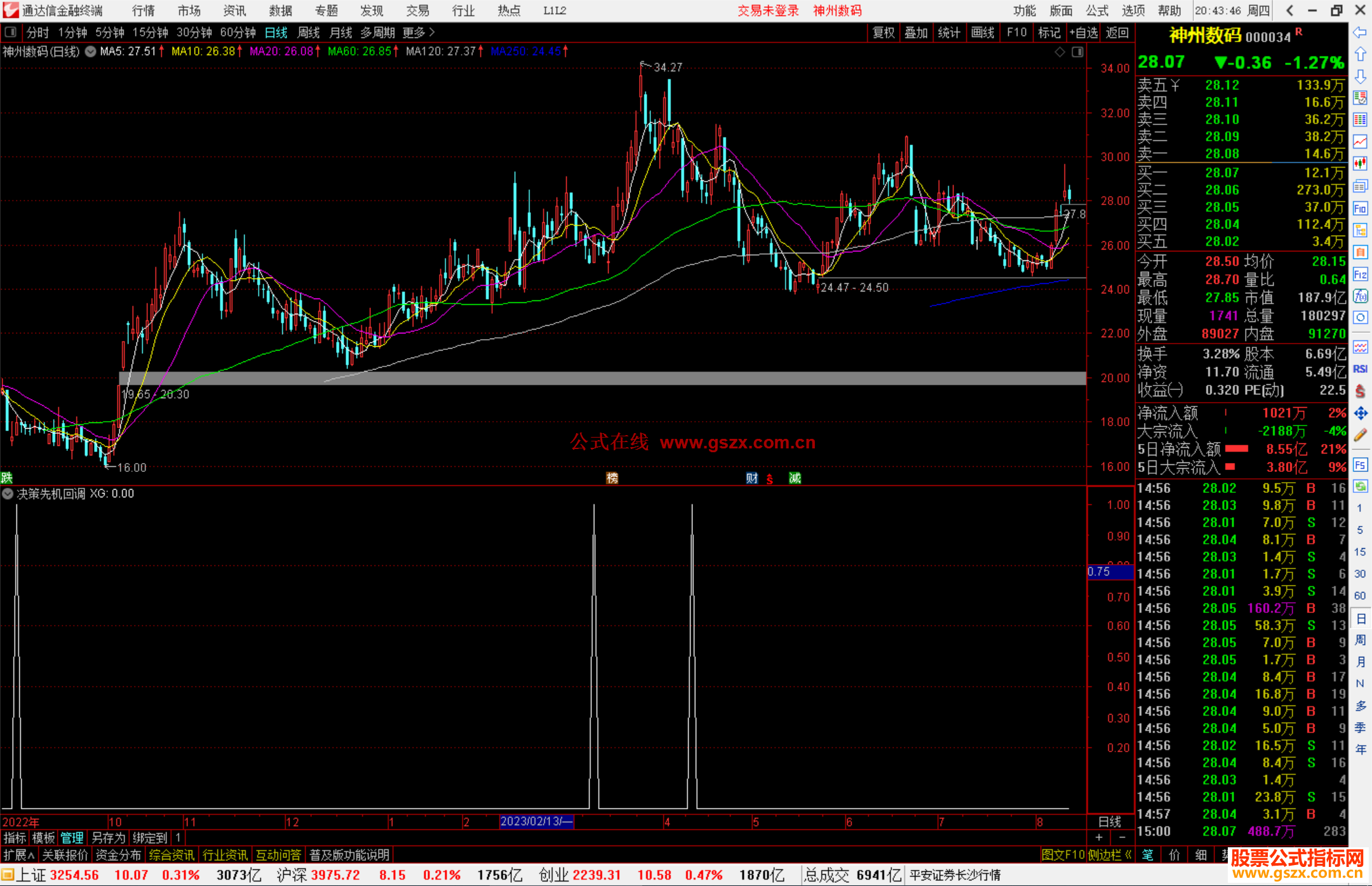
Task: Open the 市场 menu
Action: (x=189, y=11)
